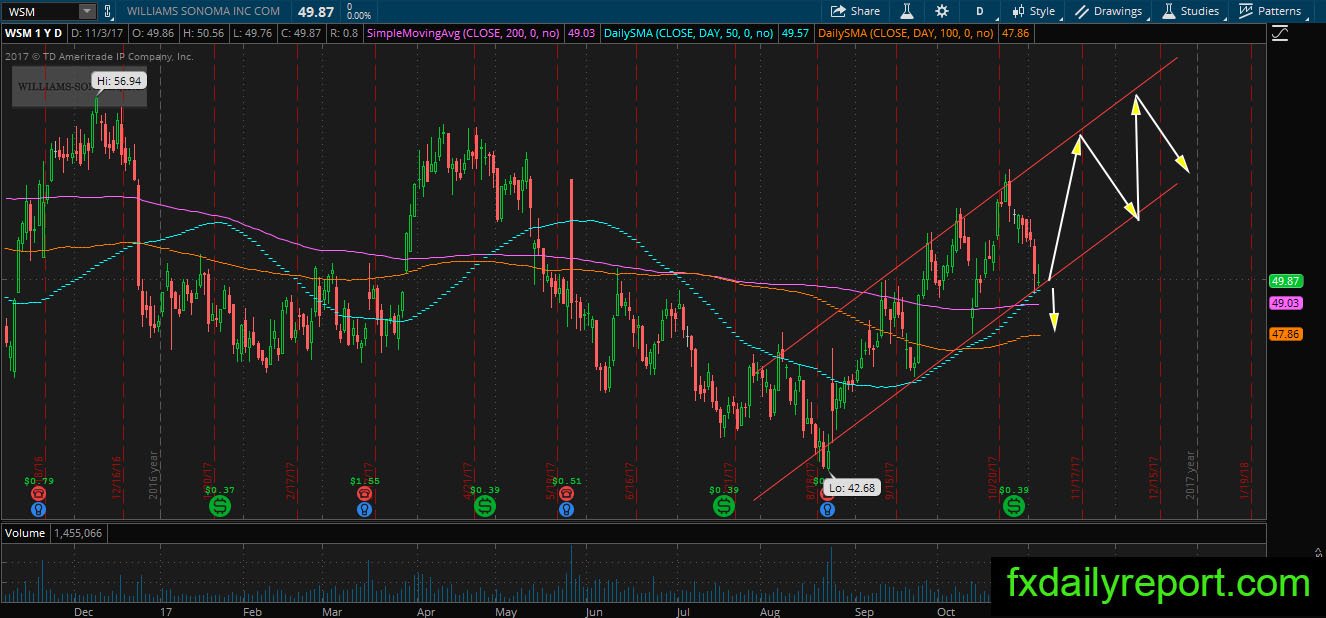Click the bulb icon under $0.51 earnings
This screenshot has width=1326, height=618.
[x=566, y=509]
